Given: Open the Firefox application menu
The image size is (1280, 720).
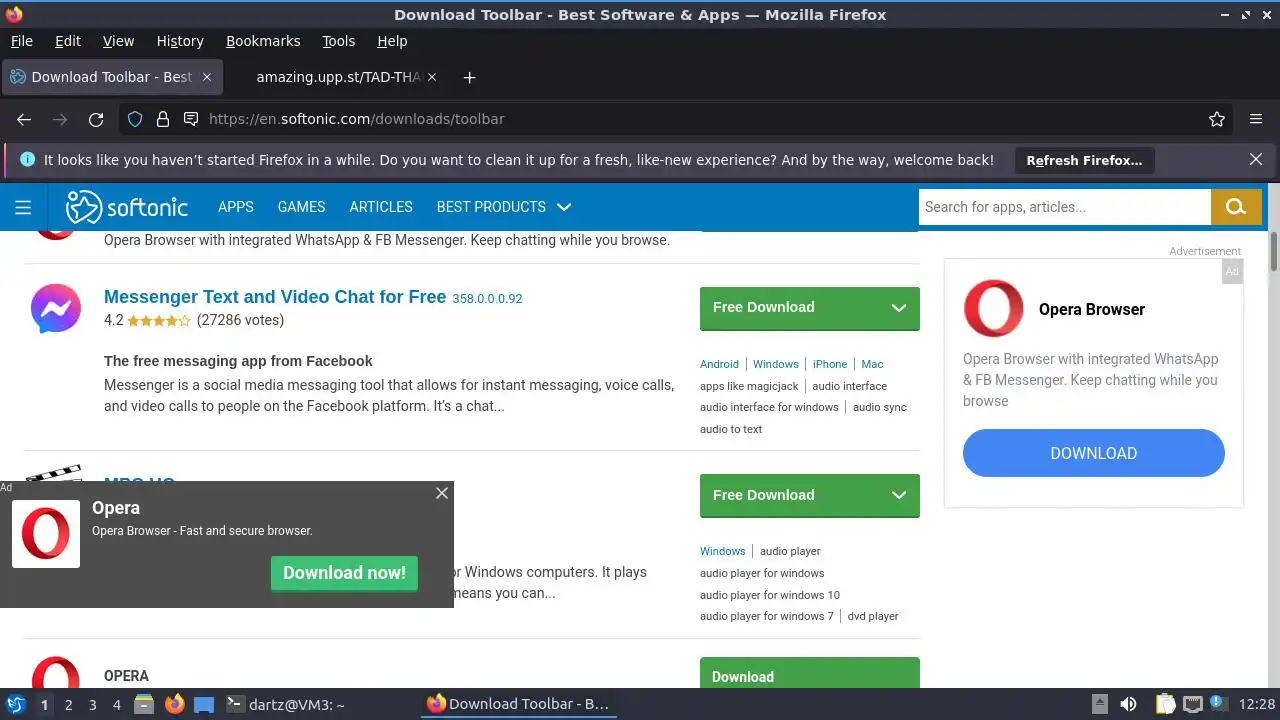Looking at the screenshot, I should (1256, 119).
